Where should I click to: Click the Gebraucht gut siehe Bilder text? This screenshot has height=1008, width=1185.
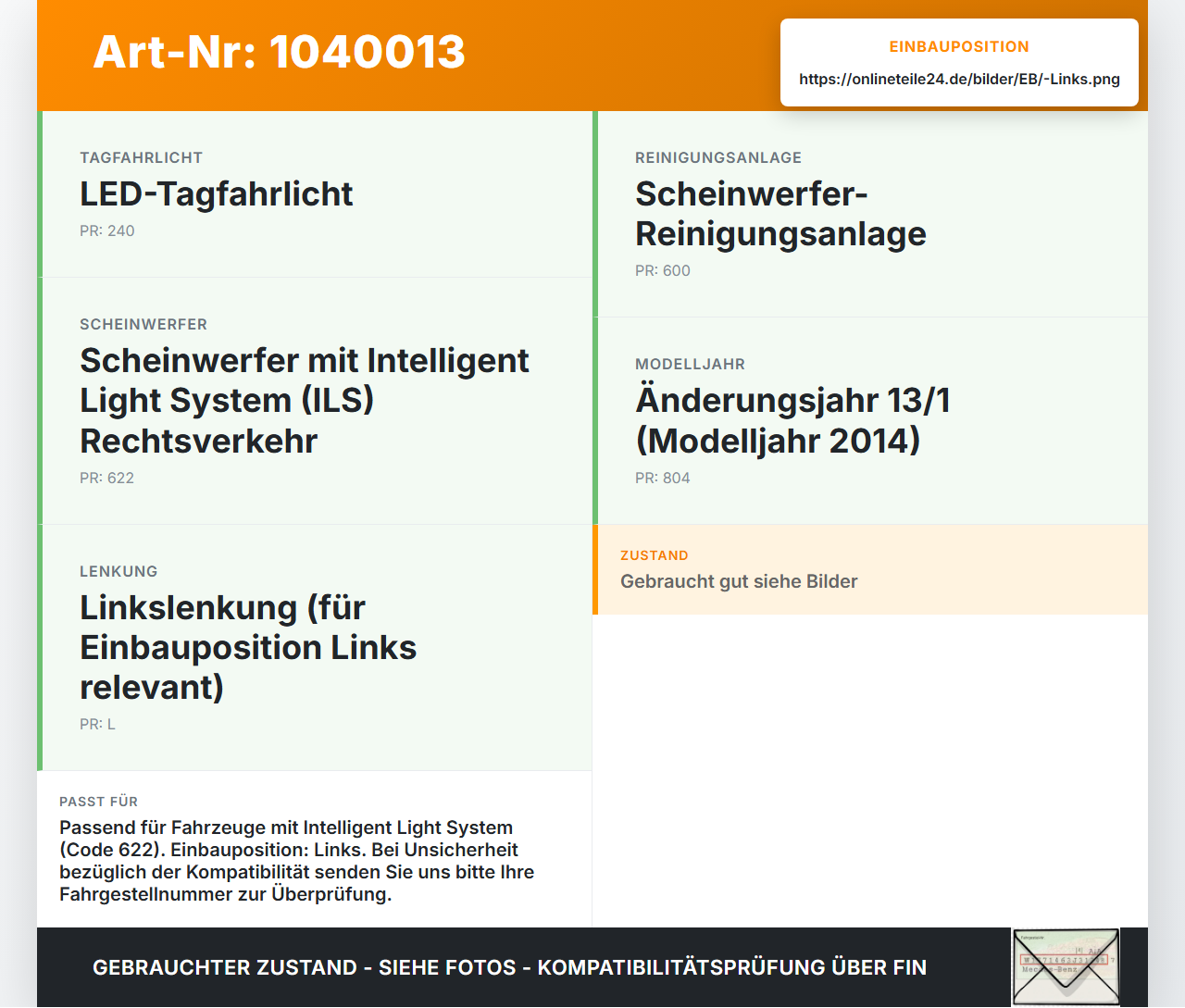coord(739,581)
